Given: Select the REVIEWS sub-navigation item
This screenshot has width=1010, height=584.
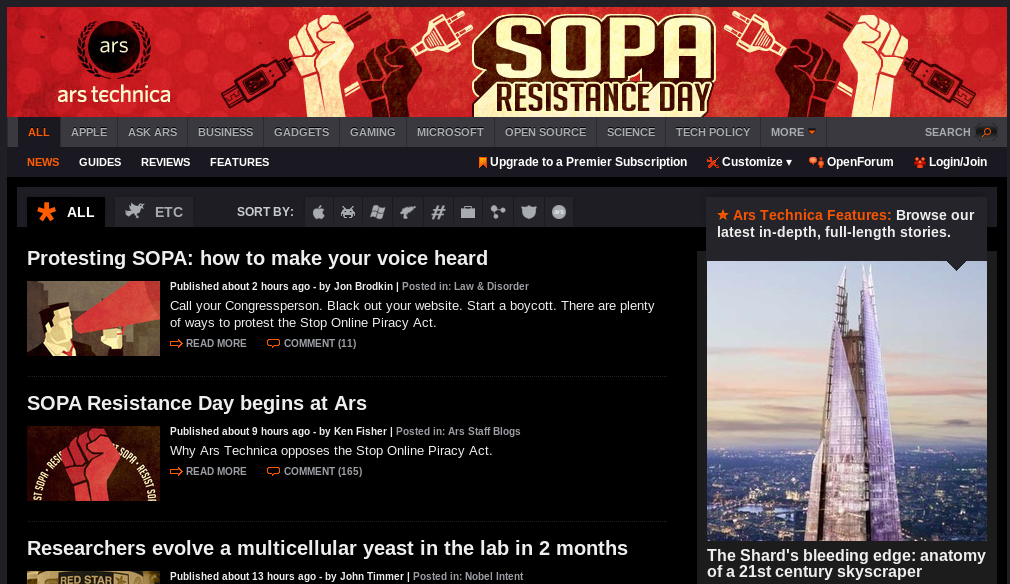Looking at the screenshot, I should 166,162.
